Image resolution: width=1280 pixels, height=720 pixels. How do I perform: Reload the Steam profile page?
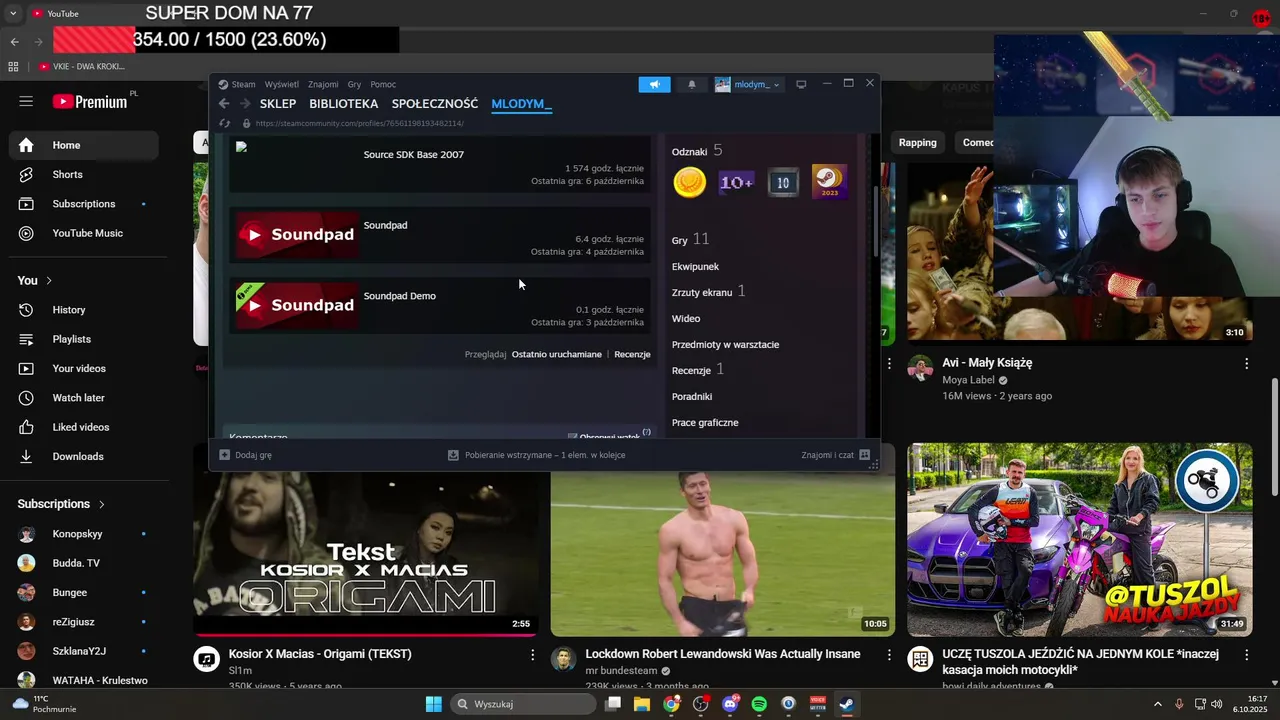point(225,123)
